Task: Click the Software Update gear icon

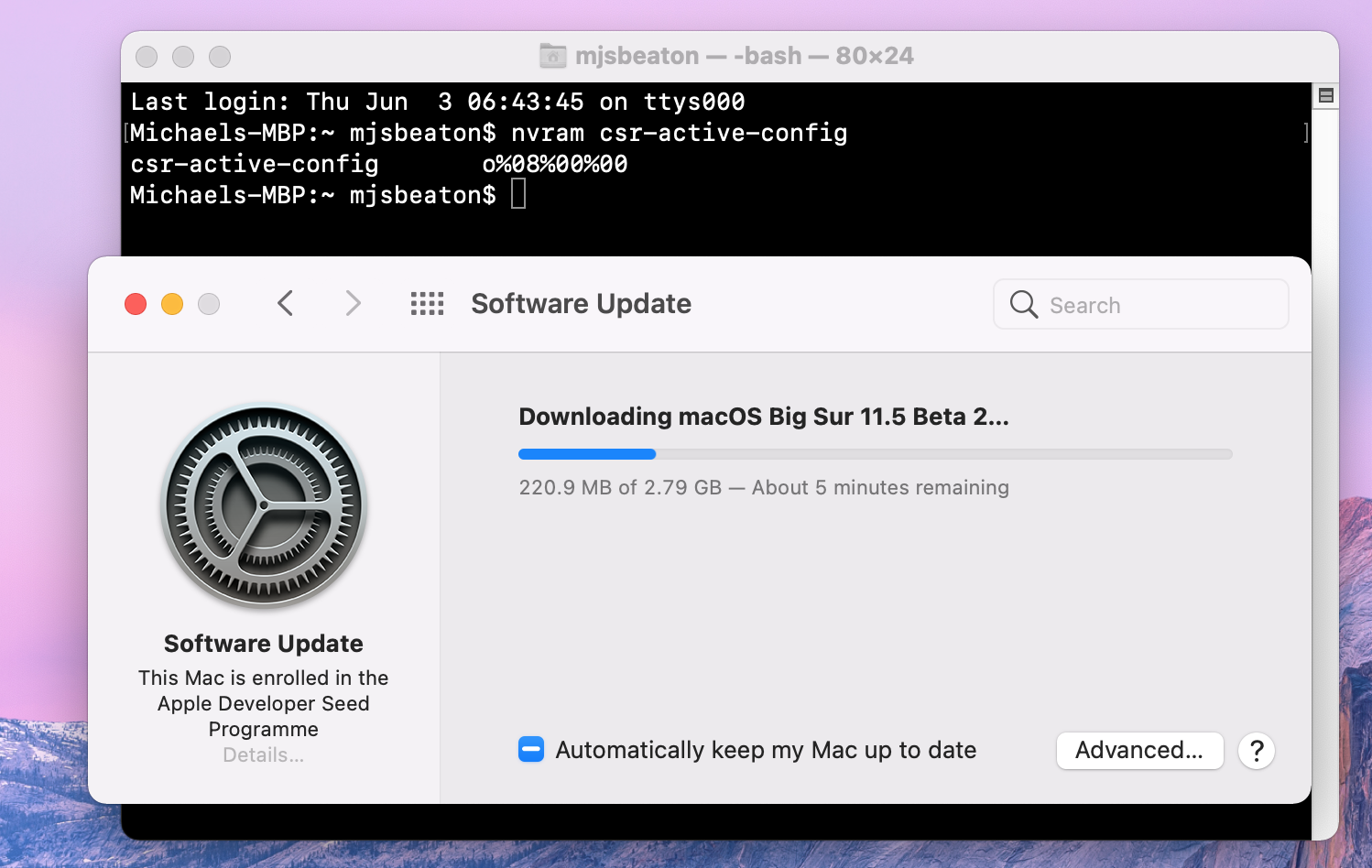Action: 264,506
